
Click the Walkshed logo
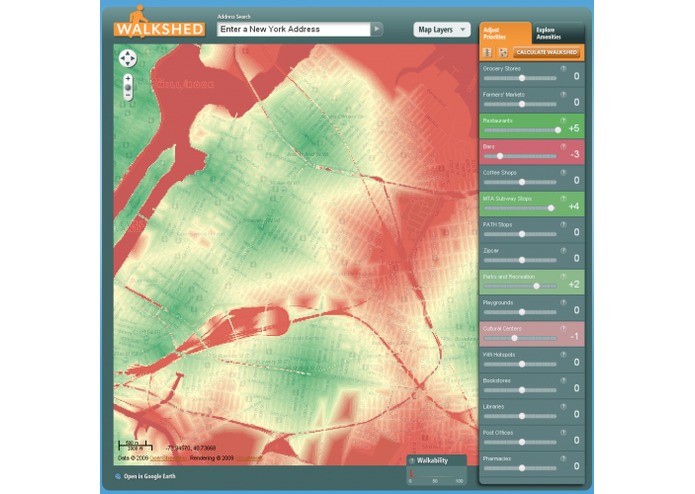pyautogui.click(x=159, y=24)
